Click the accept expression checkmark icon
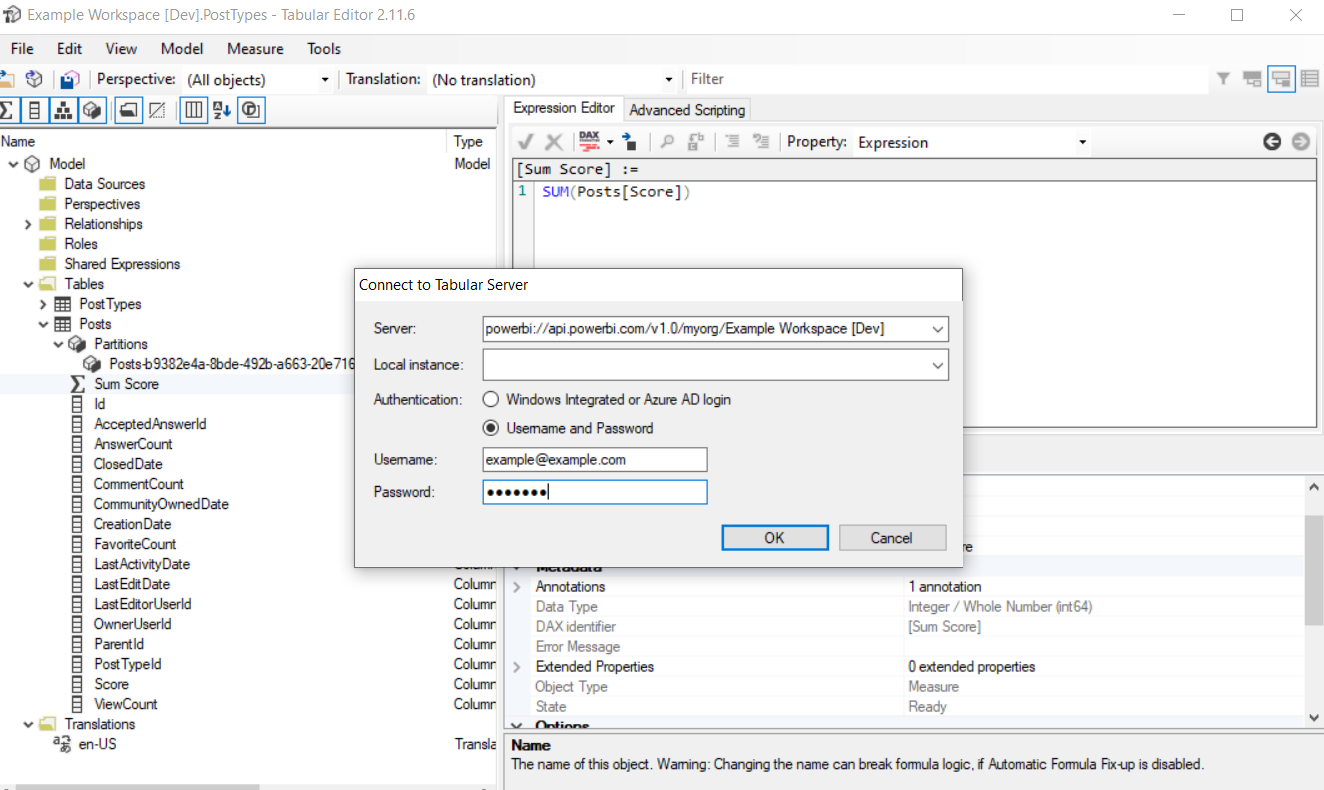This screenshot has height=790, width=1324. [526, 142]
